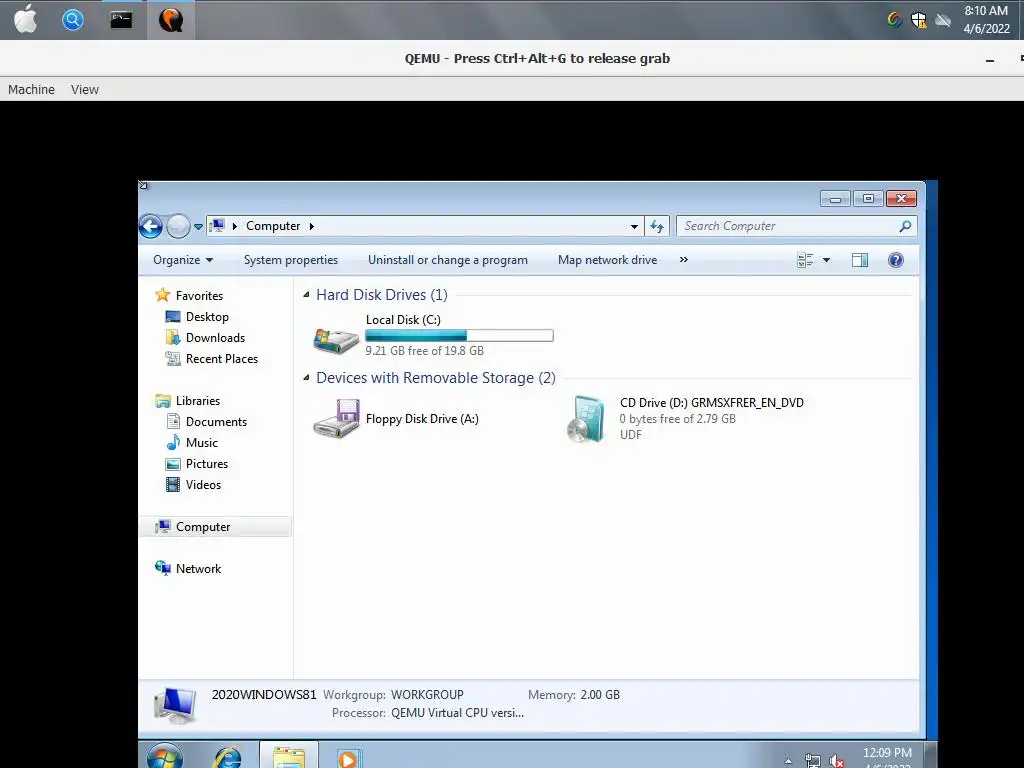The height and width of the screenshot is (768, 1024).
Task: Select Downloads under Favorites
Action: point(215,338)
